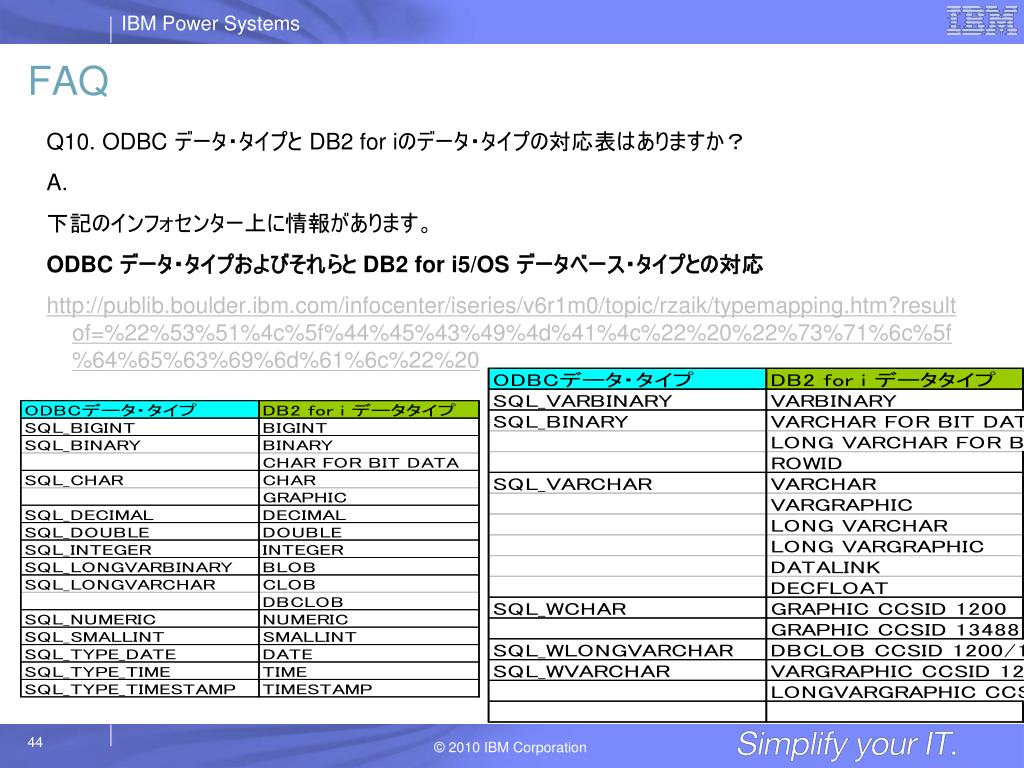The image size is (1024, 768).
Task: Select the "CLOB" cell
Action: pos(369,584)
